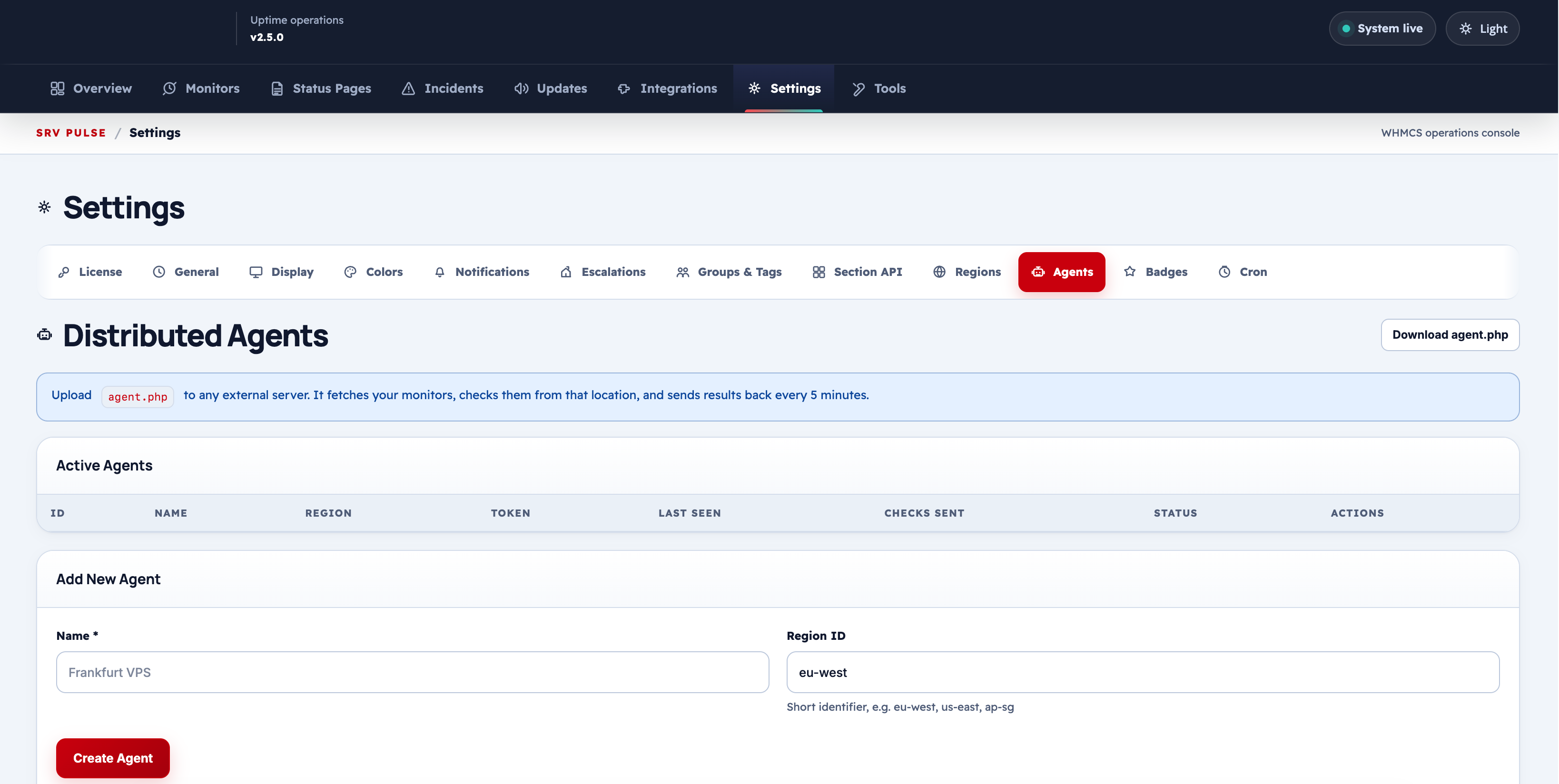Click the REGION column header

click(328, 513)
